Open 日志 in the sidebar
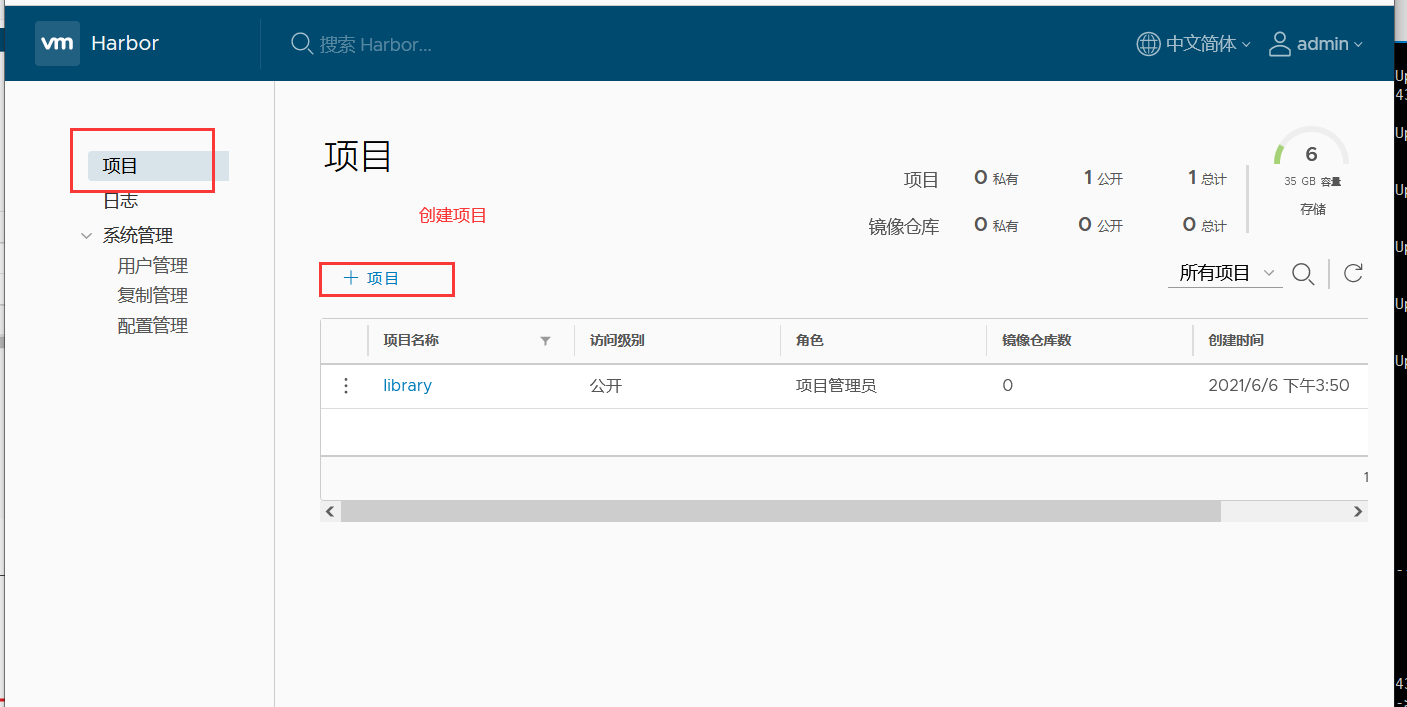Screen dimensions: 1407x707 (120, 201)
